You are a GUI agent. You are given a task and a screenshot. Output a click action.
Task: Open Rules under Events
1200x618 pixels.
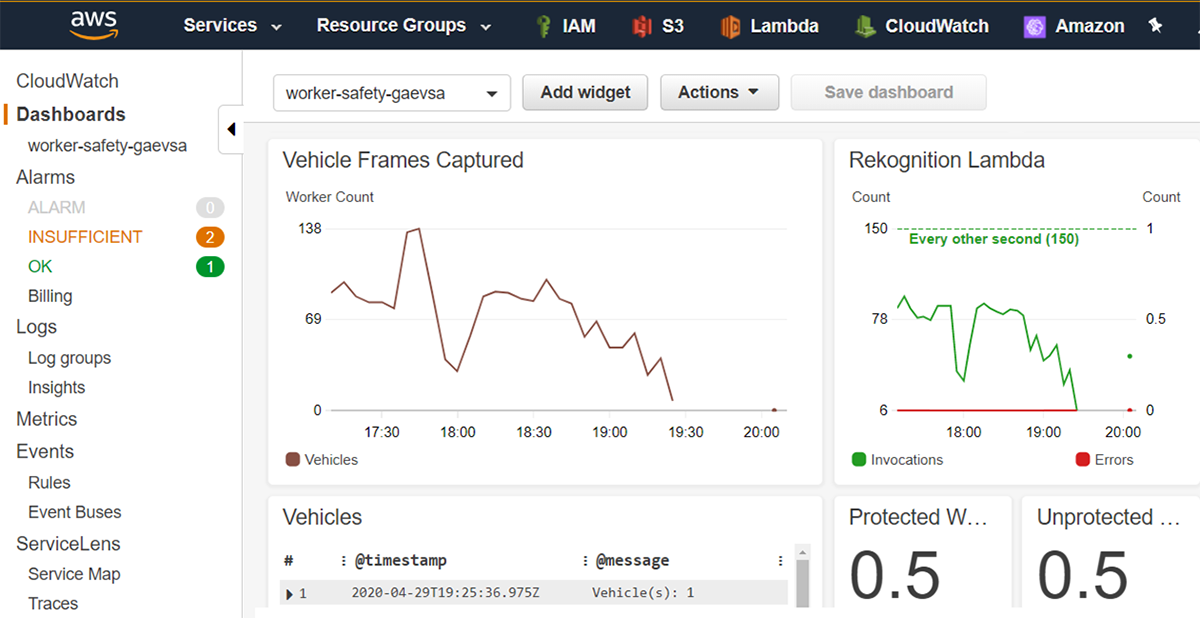click(x=49, y=482)
